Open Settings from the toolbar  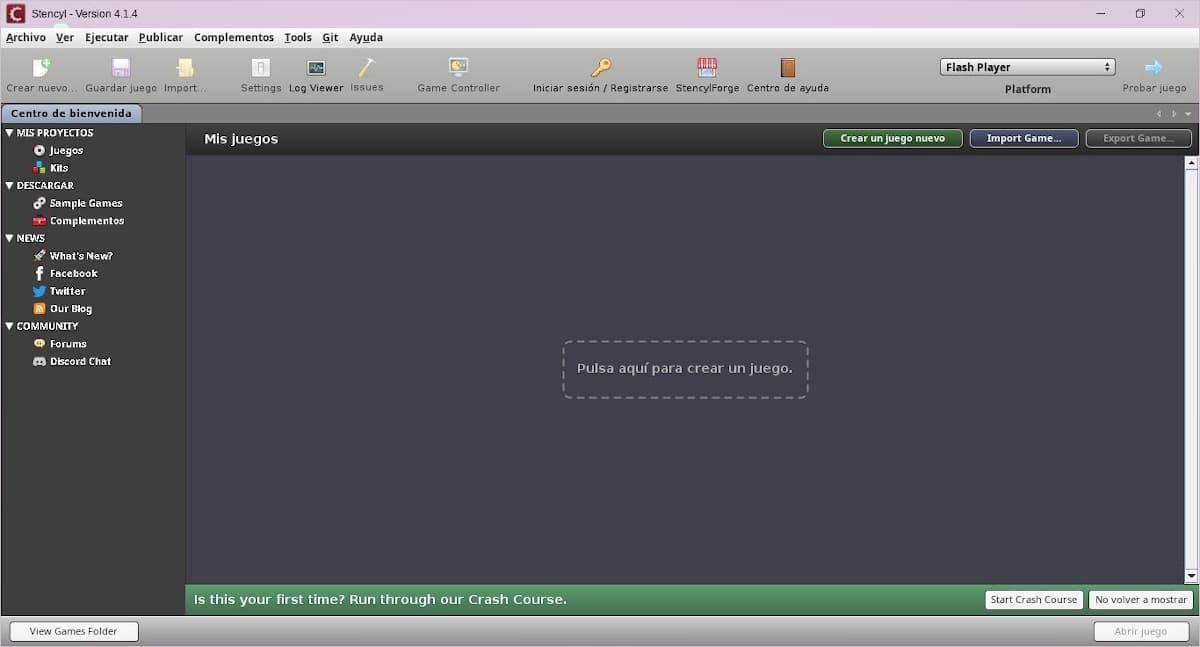[261, 68]
